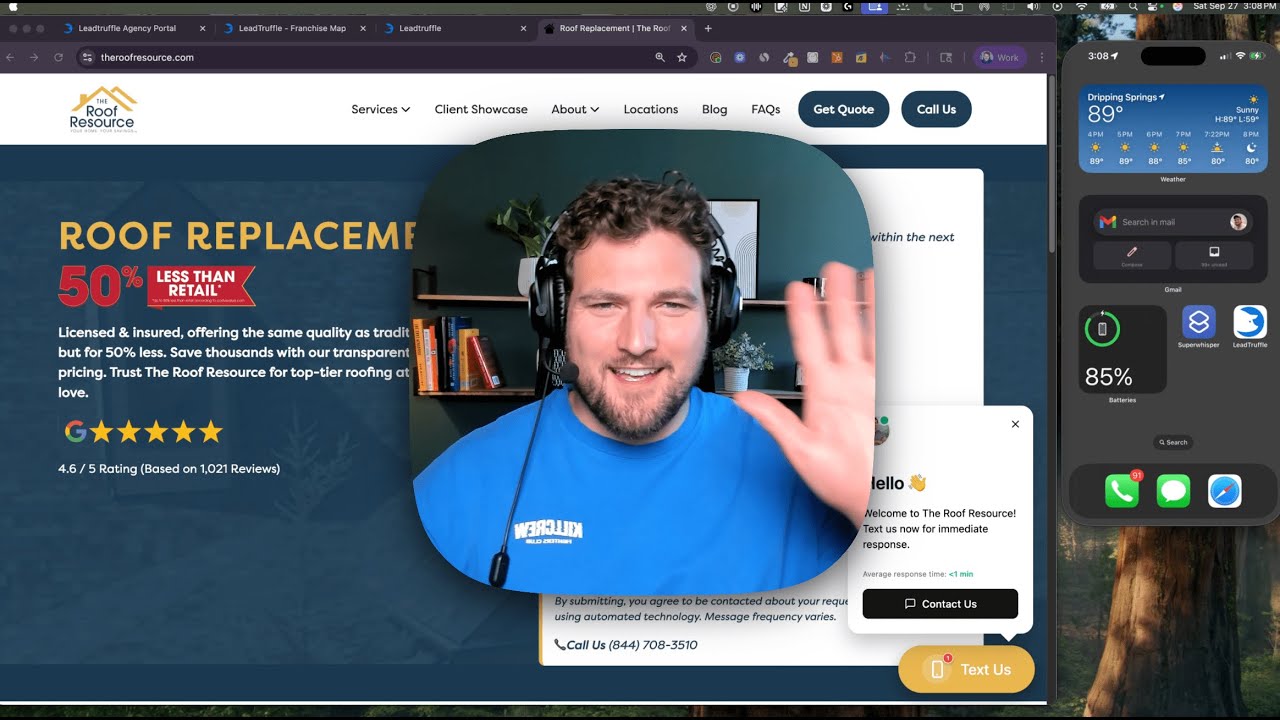Tap the Gmail account avatar
The width and height of the screenshot is (1280, 720).
(1239, 222)
